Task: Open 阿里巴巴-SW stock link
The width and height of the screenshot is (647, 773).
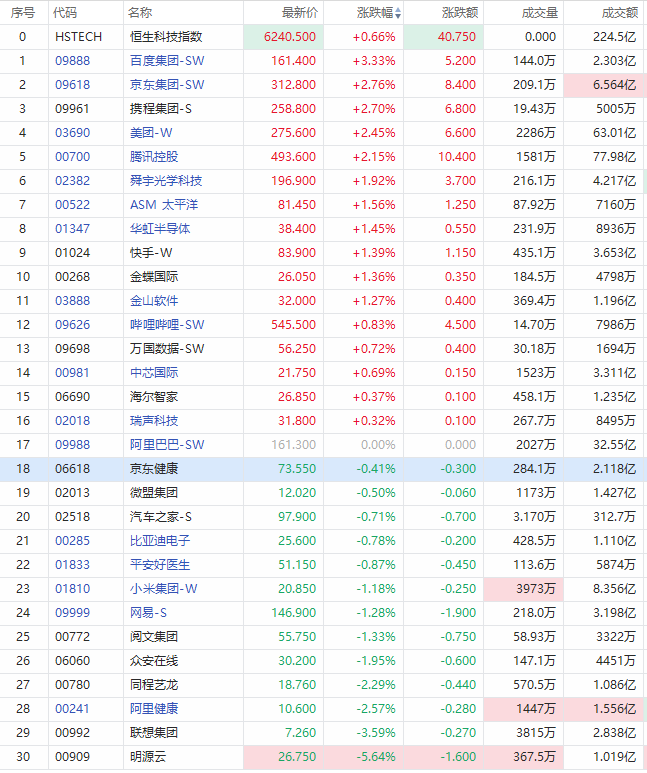Action: pos(167,445)
